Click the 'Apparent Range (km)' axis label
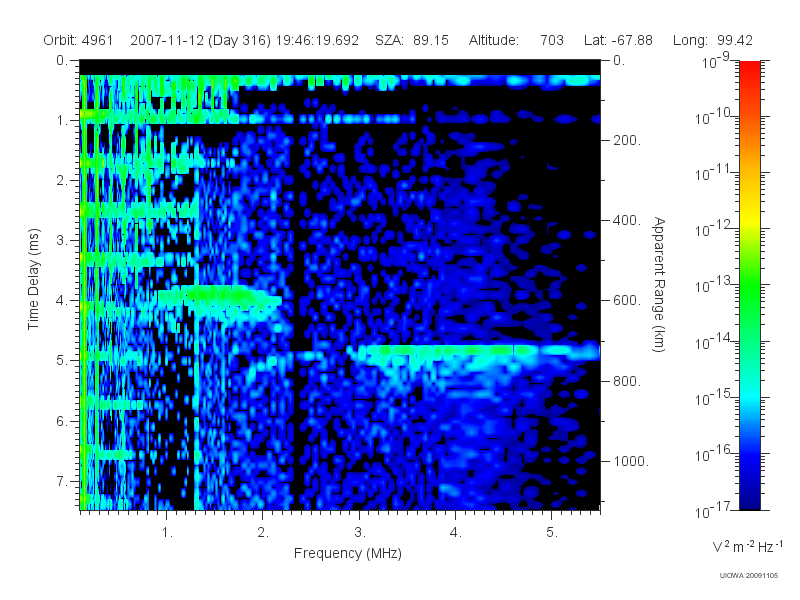Viewport: 800px width, 600px height. [659, 285]
